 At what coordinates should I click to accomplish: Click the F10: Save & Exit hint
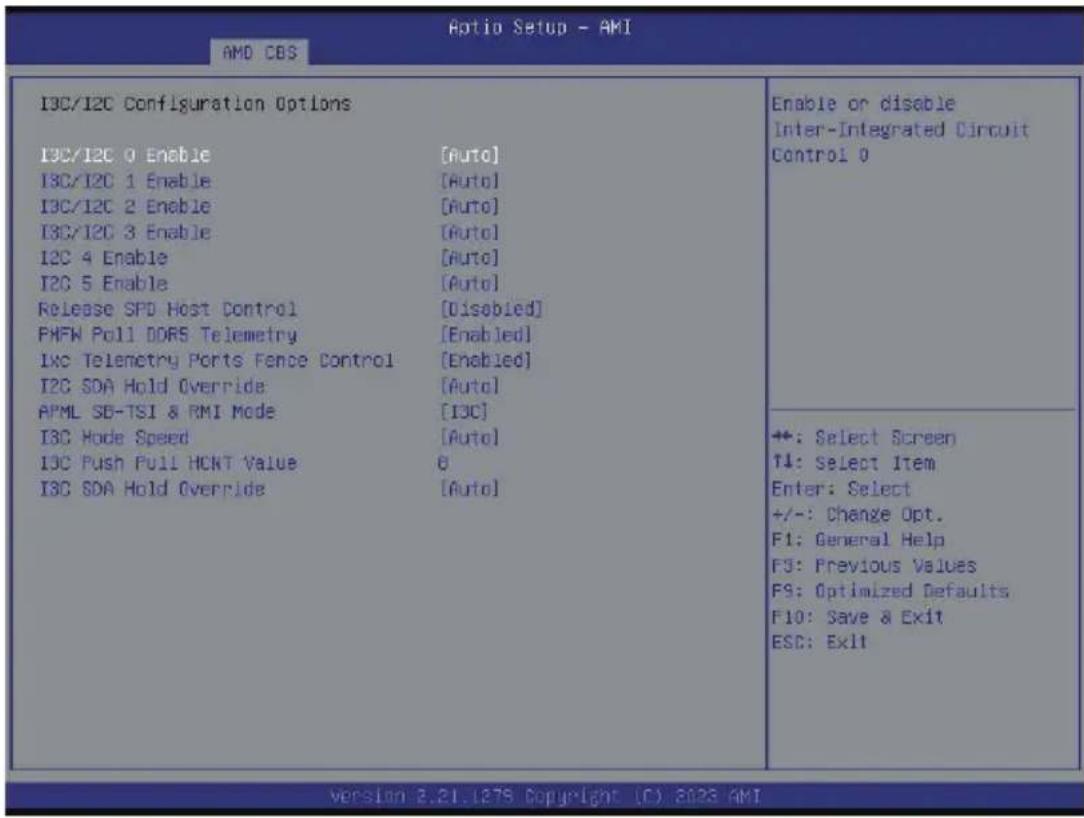coord(857,617)
